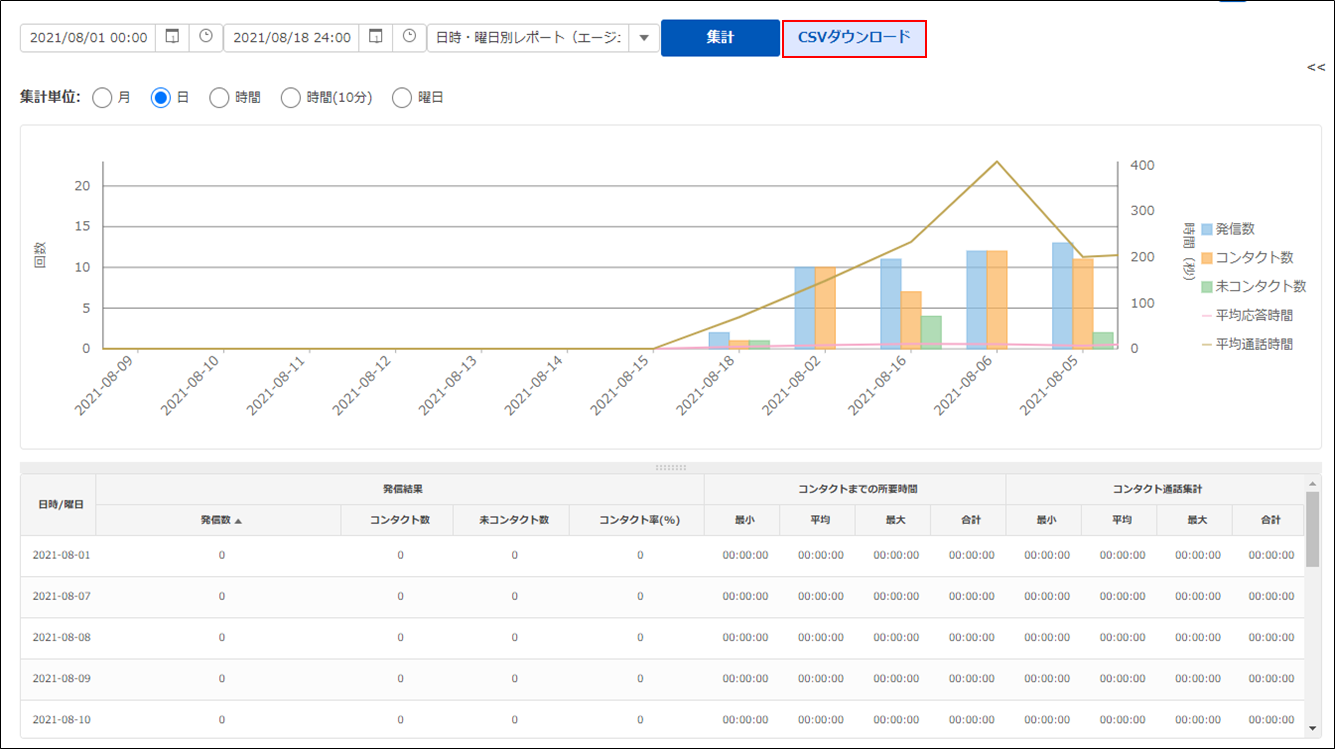Click the 発信数 ascending sort arrow
Image resolution: width=1335 pixels, height=749 pixels.
[x=238, y=520]
